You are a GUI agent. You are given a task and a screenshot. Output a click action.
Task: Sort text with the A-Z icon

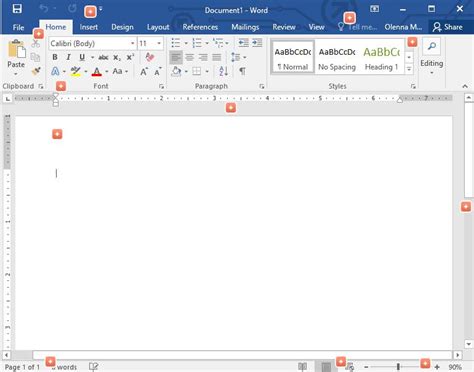pyautogui.click(x=223, y=71)
